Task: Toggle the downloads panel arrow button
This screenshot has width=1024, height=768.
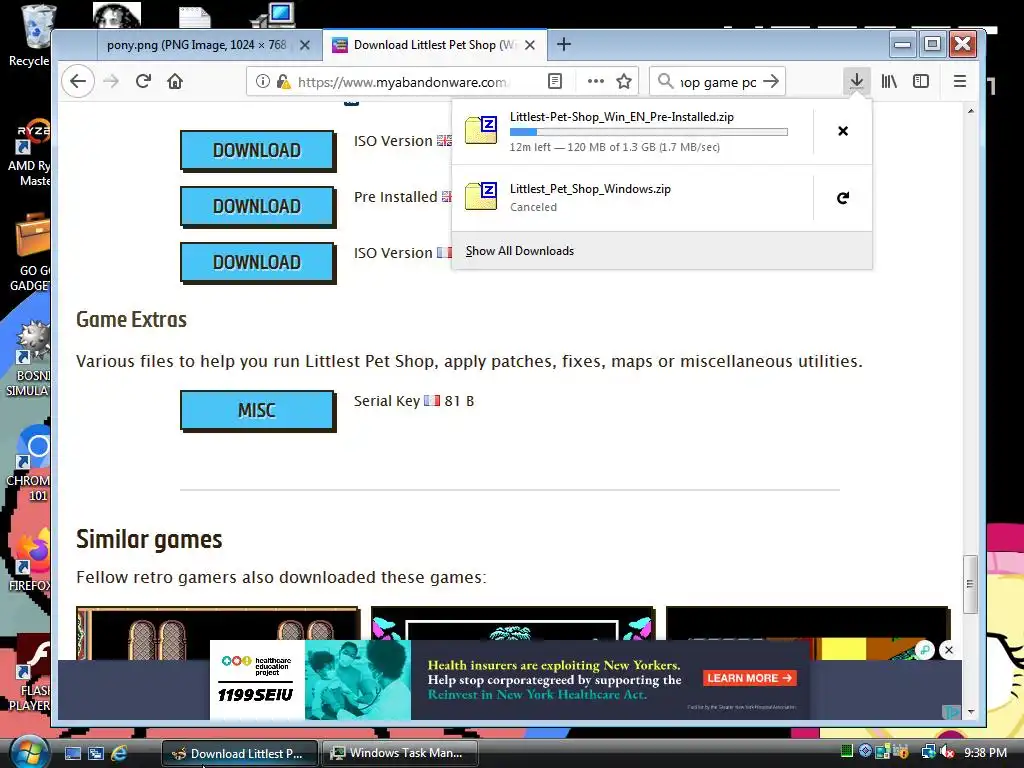Action: pyautogui.click(x=856, y=82)
